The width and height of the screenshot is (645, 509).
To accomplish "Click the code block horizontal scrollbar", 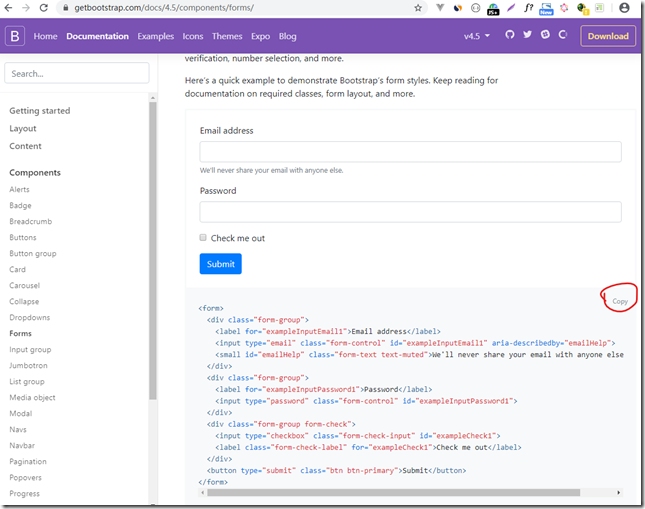I will click(x=393, y=493).
